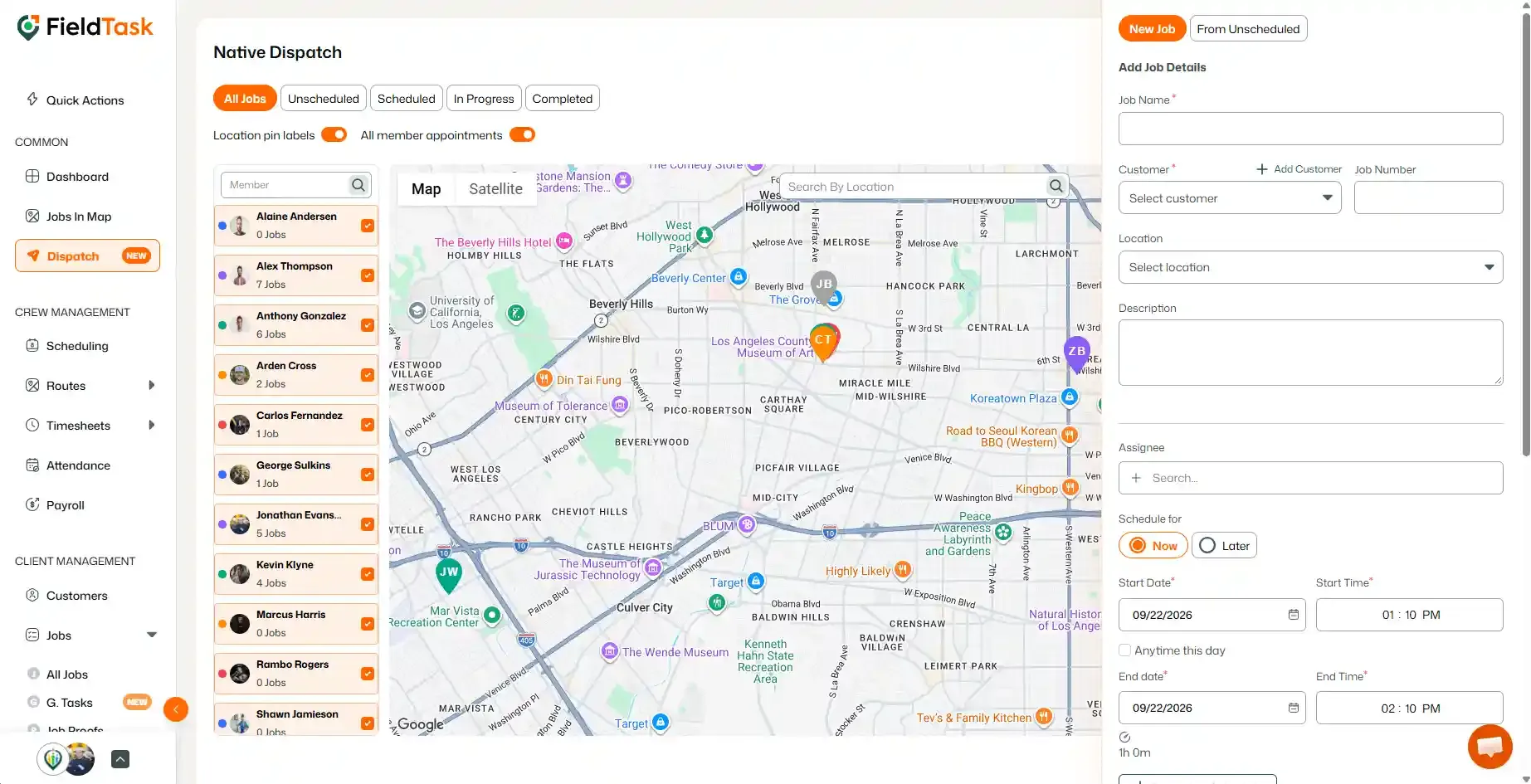Select the purple ZB map pin
Image resolution: width=1531 pixels, height=784 pixels.
1077,353
